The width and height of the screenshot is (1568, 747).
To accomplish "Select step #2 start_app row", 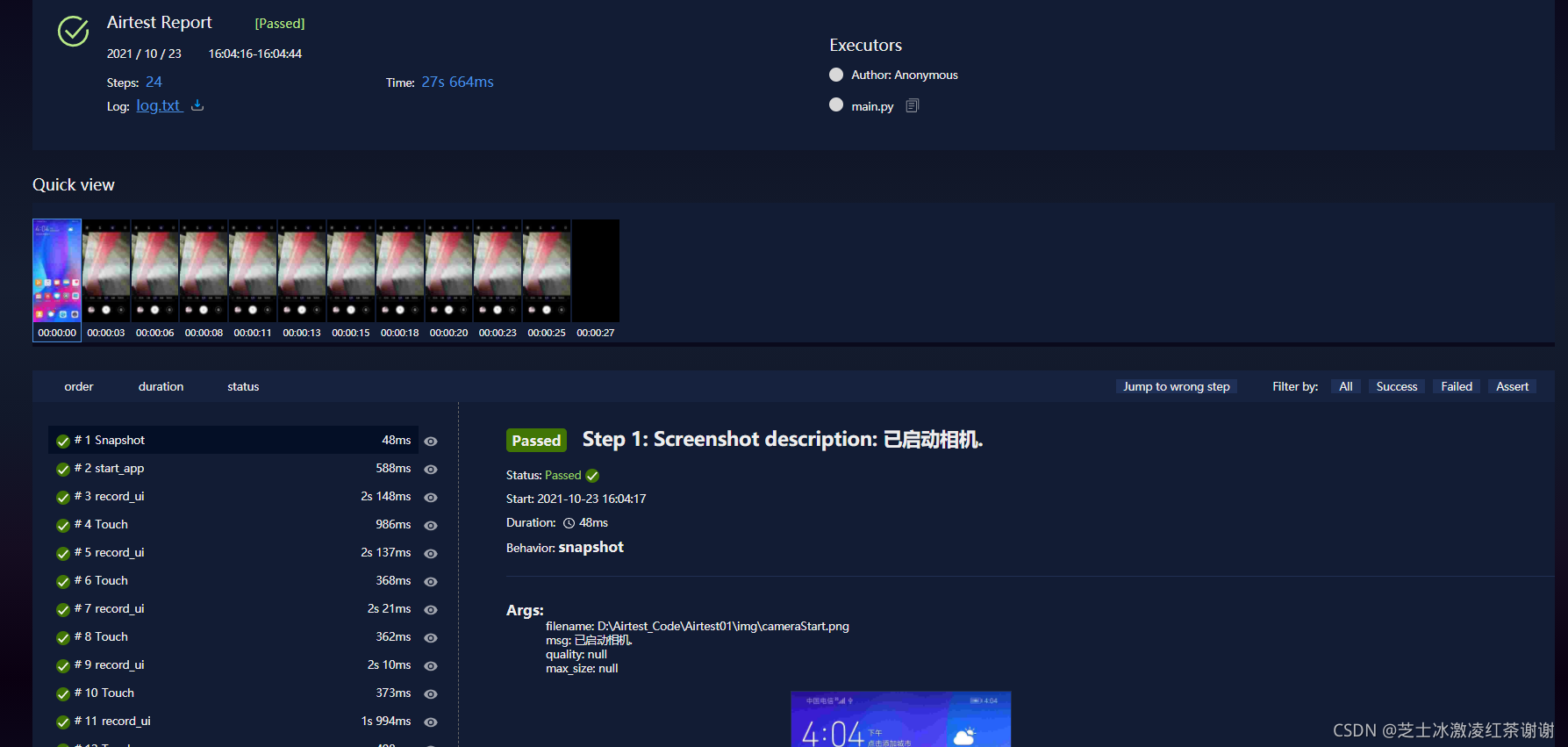I will [233, 468].
